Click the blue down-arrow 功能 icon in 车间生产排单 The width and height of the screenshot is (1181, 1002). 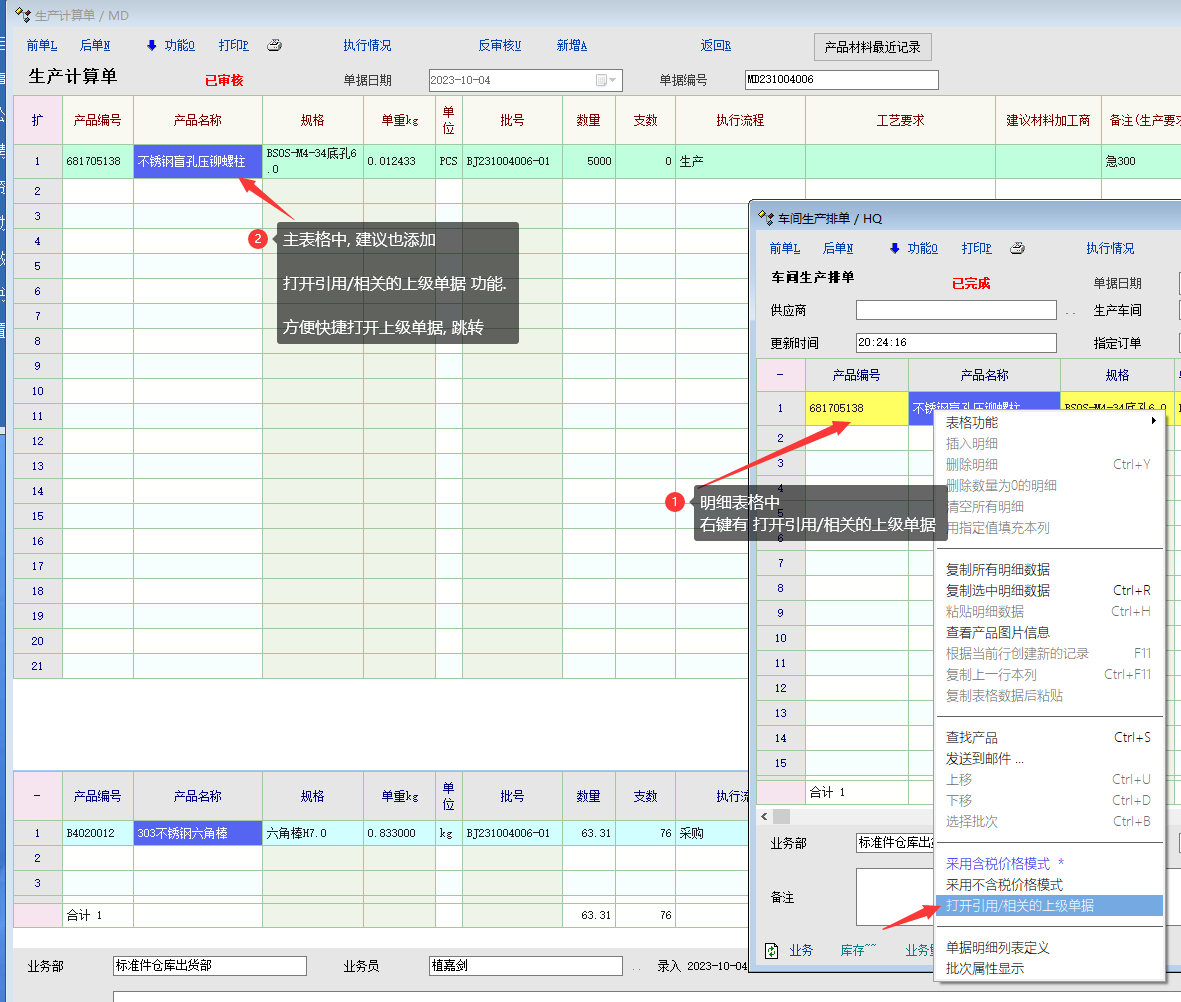895,249
